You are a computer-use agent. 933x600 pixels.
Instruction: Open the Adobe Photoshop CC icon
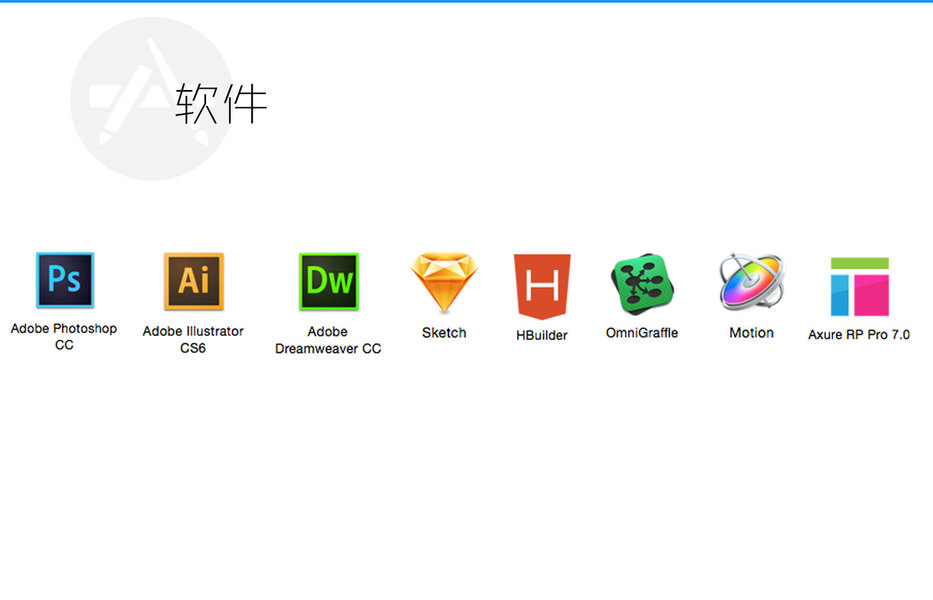tap(65, 279)
